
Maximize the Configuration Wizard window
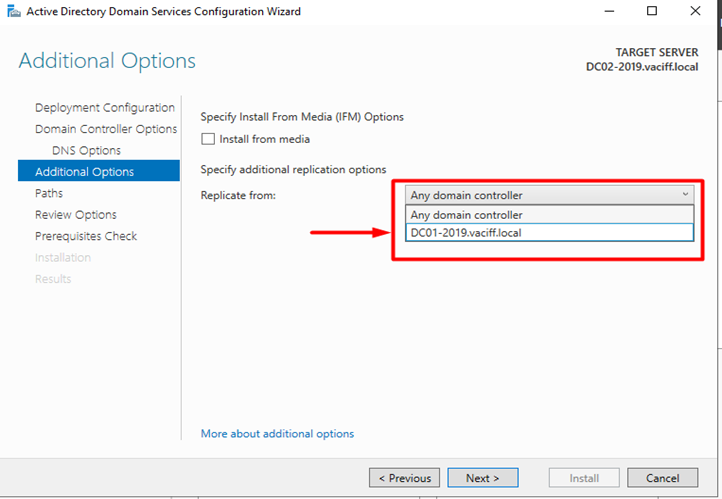(652, 12)
